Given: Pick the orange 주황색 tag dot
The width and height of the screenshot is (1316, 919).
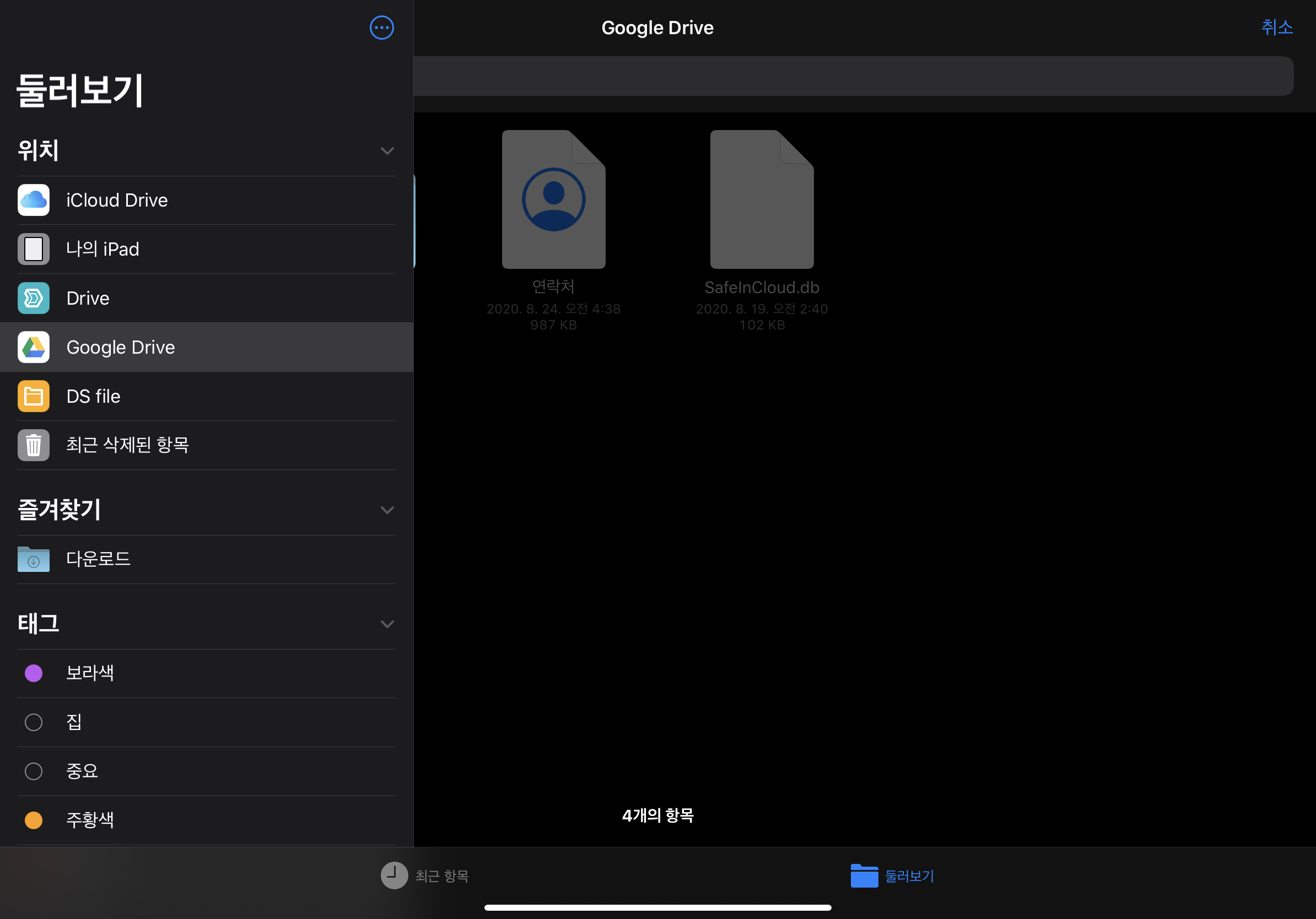Looking at the screenshot, I should point(33,820).
